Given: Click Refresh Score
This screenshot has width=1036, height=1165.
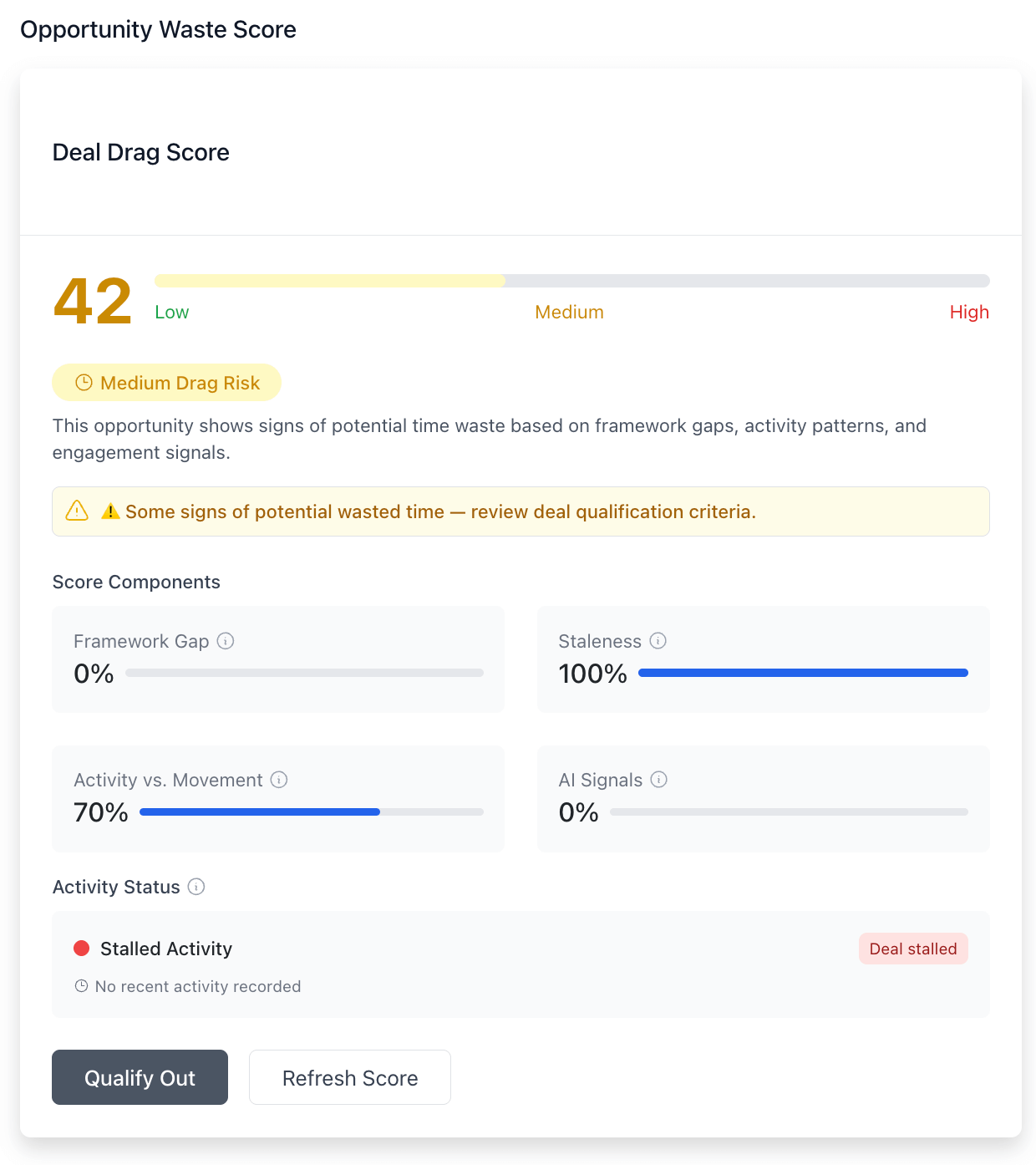Looking at the screenshot, I should coord(349,1077).
